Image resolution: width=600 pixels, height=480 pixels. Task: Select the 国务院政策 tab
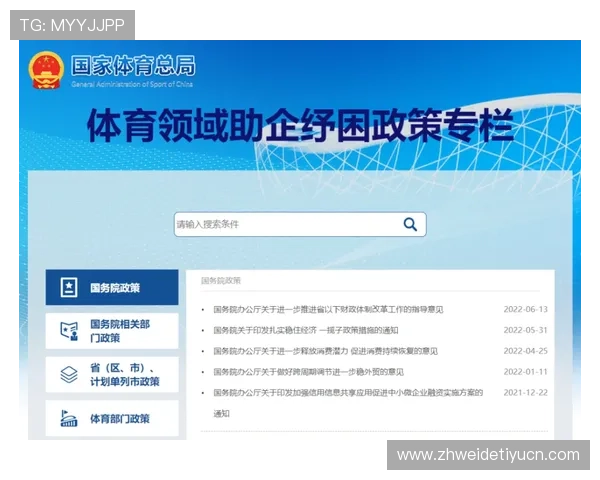pyautogui.click(x=112, y=287)
